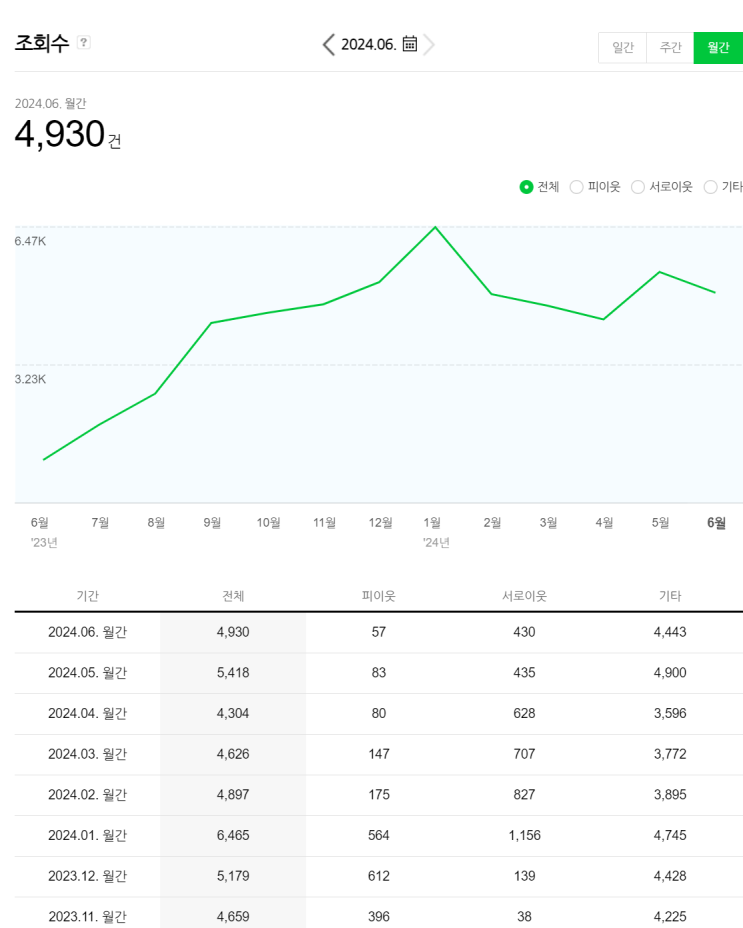Select the 서로이웃 radio button
743x928 pixels.
638,187
